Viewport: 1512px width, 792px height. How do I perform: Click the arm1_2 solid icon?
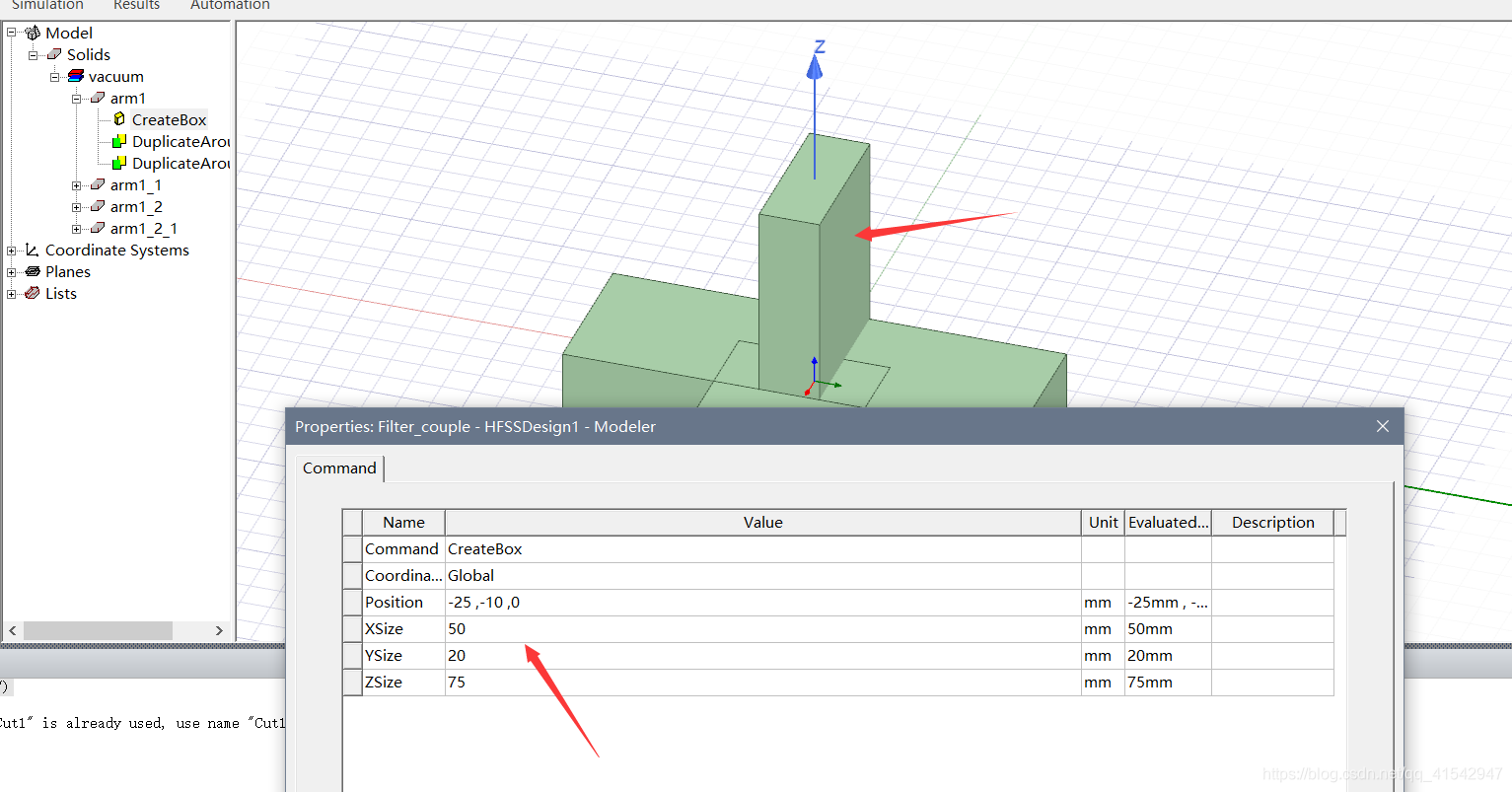point(98,206)
